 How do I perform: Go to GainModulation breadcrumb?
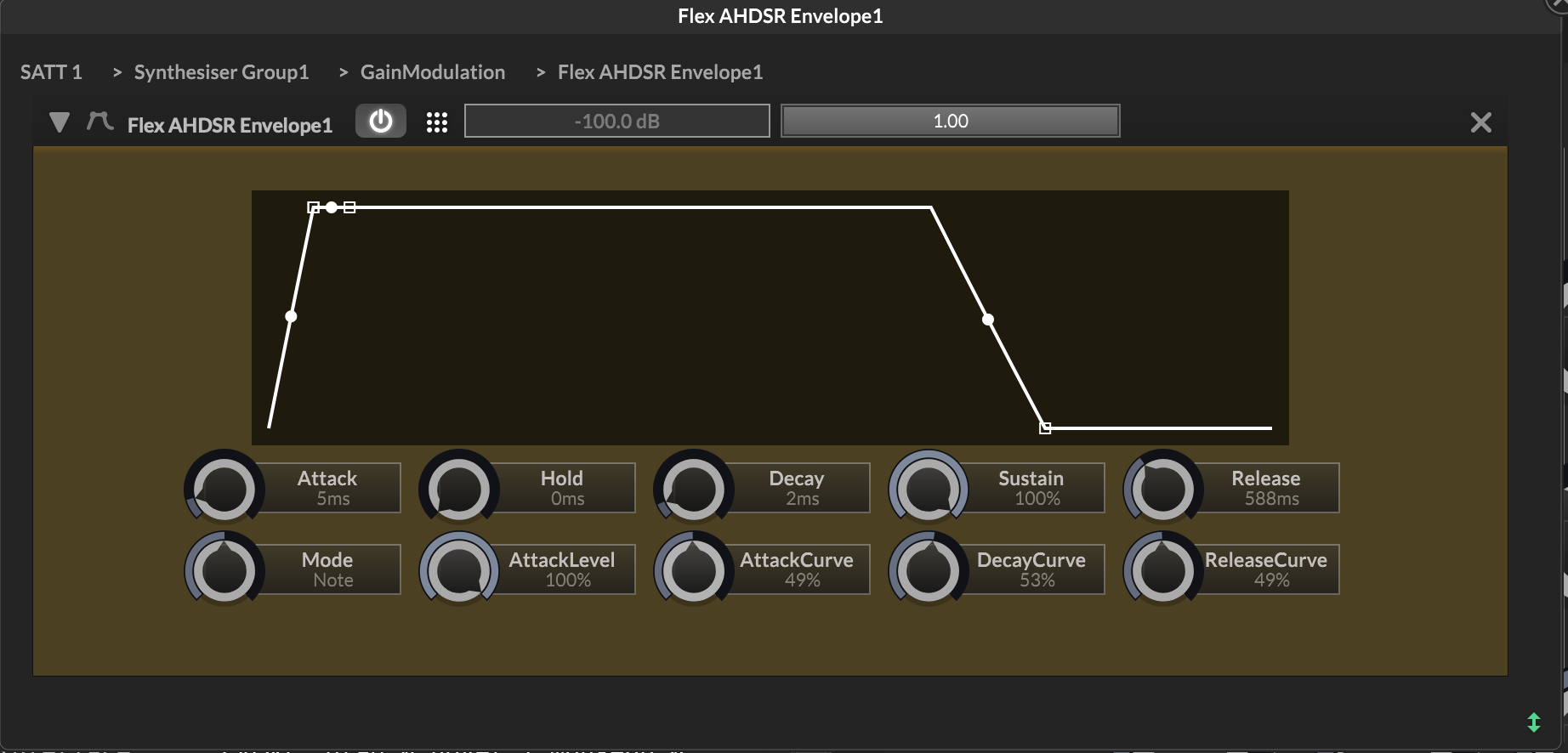point(432,72)
